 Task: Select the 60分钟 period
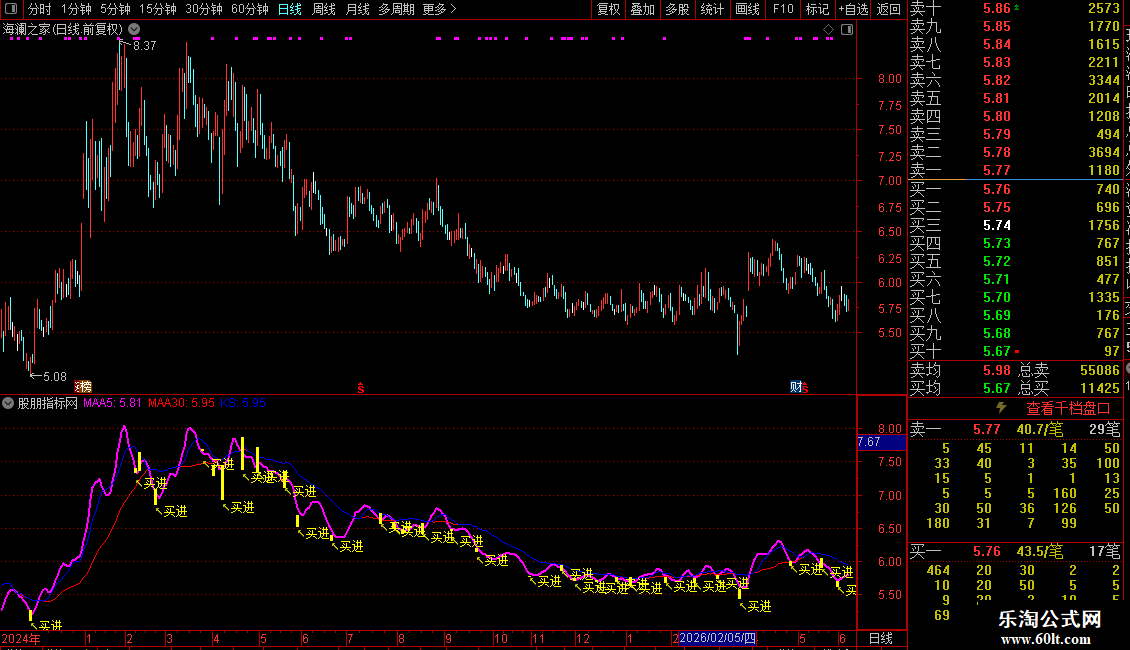249,9
